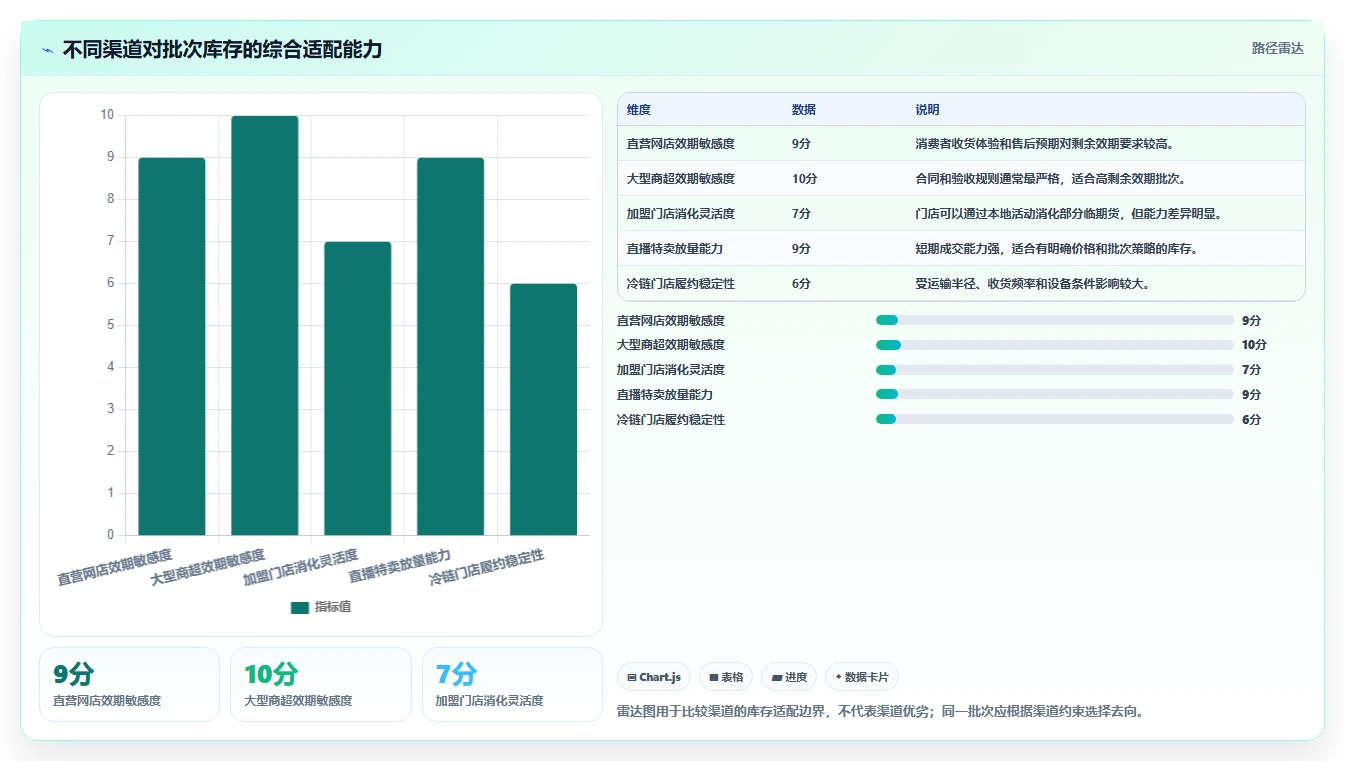Click the description starting 短期成交能力强
This screenshot has height=761, width=1345.
tap(1056, 248)
